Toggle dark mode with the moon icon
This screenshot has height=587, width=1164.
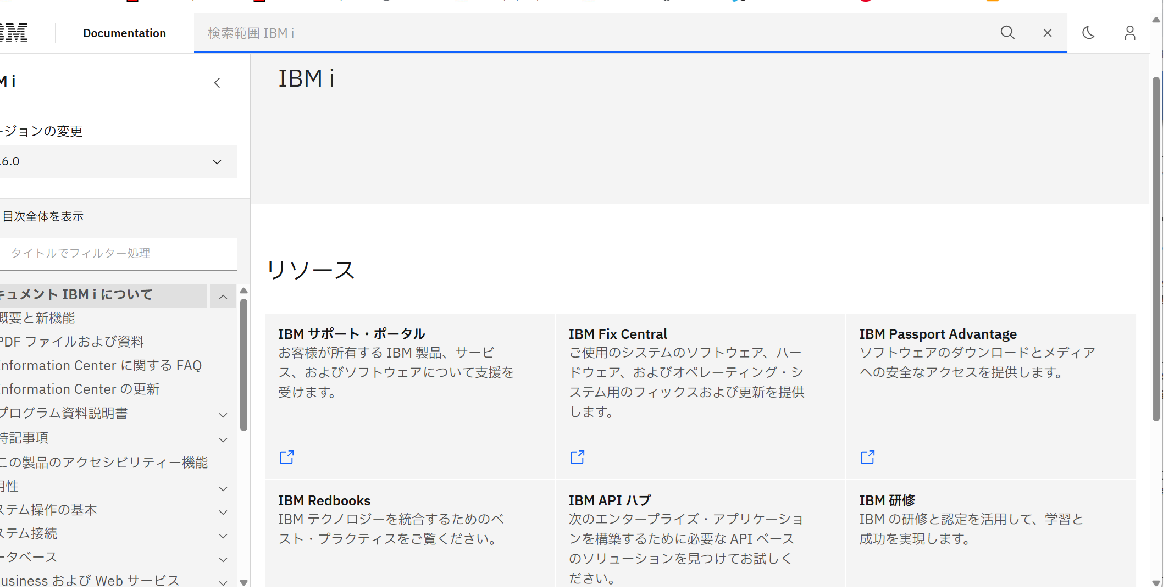click(1088, 33)
